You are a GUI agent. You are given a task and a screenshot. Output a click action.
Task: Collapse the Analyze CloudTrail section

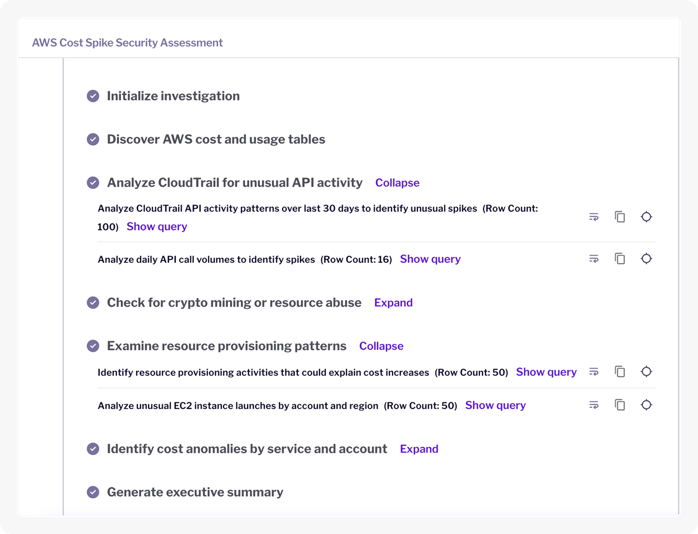click(x=397, y=183)
